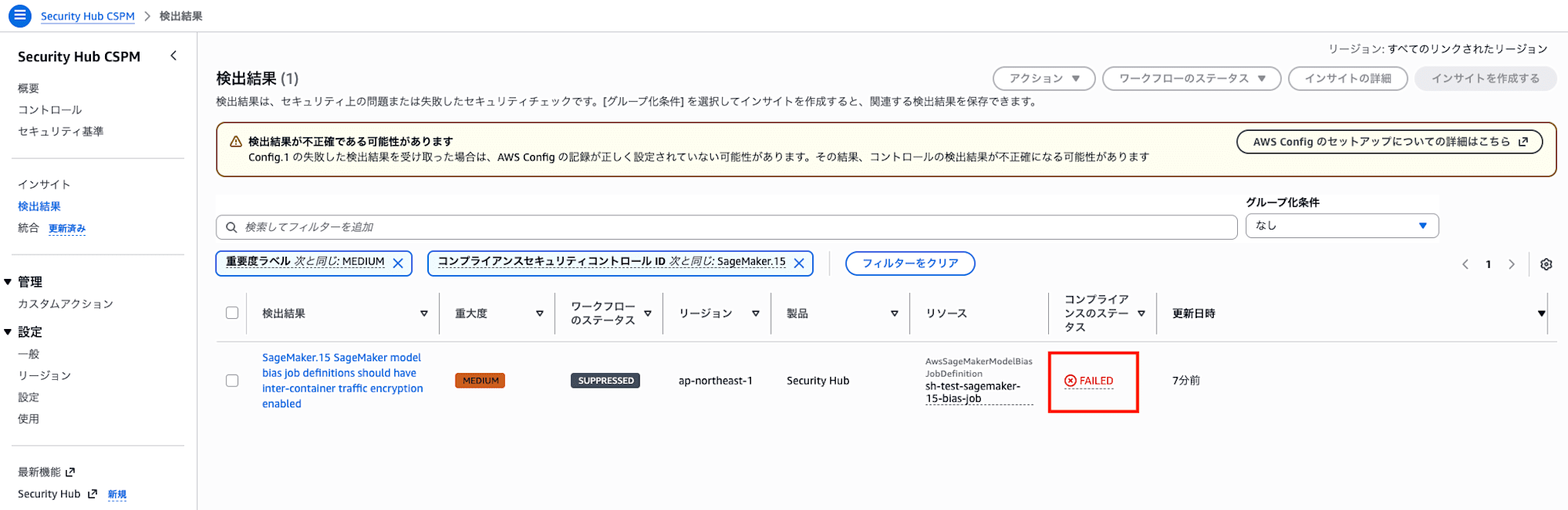Open the グループ化条件 なし select box
The width and height of the screenshot is (1568, 510).
pyautogui.click(x=1342, y=226)
